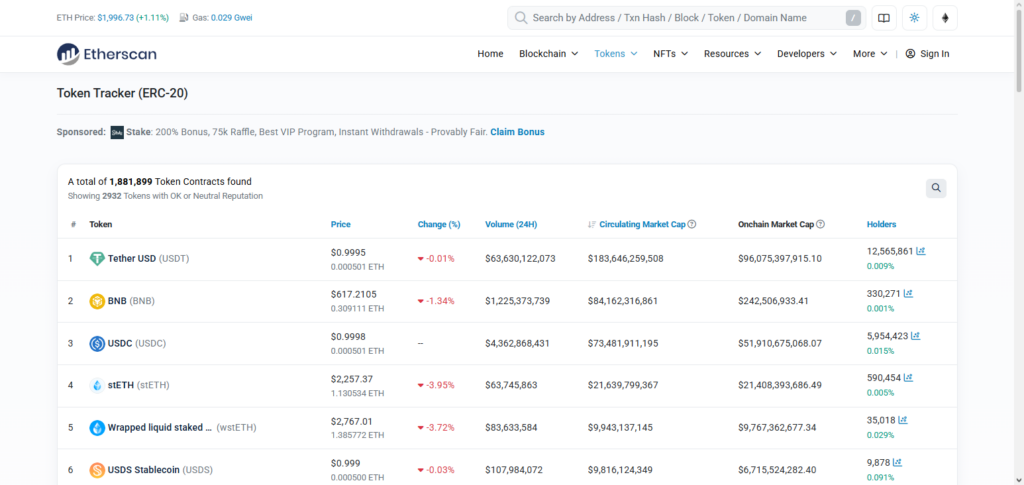Viewport: 1024px width, 485px height.
Task: Click the Sign In user icon
Action: tap(910, 54)
